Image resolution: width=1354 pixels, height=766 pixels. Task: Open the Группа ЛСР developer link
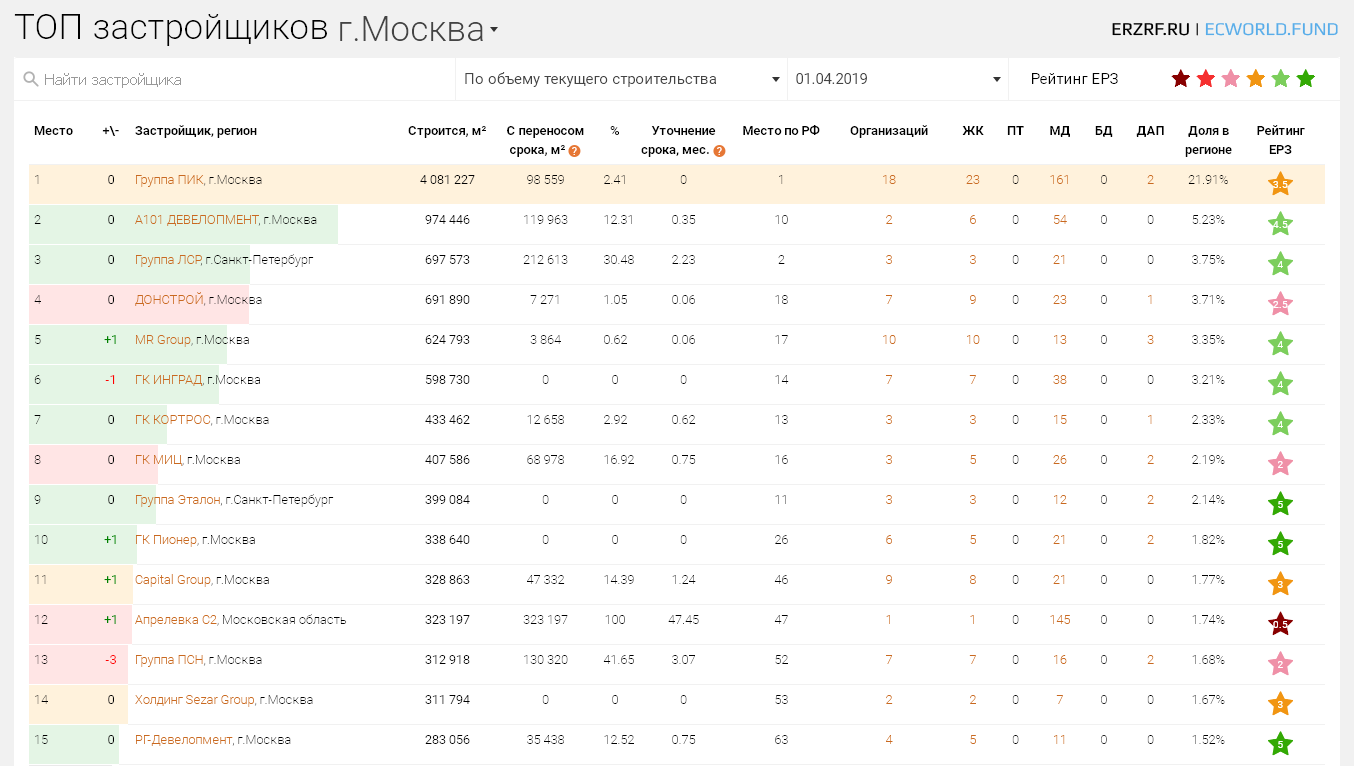(167, 260)
